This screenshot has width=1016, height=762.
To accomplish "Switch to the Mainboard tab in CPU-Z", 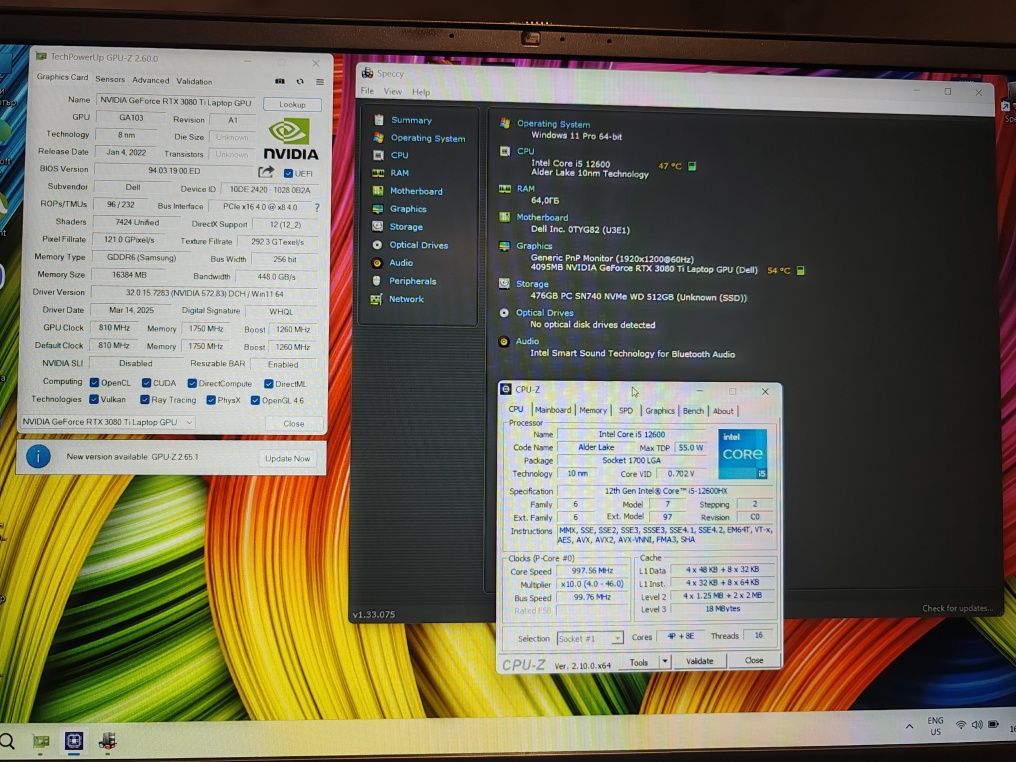I will [553, 410].
